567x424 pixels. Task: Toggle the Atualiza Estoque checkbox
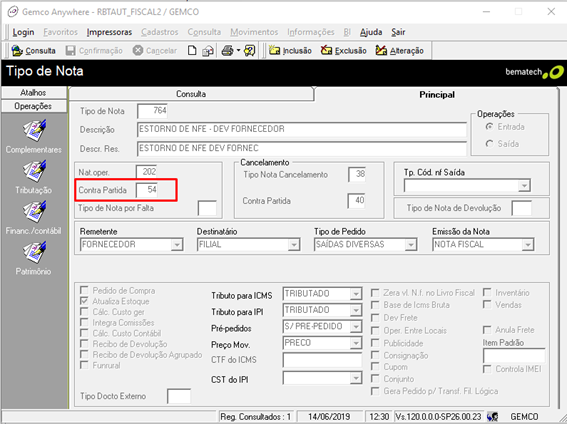(84, 301)
